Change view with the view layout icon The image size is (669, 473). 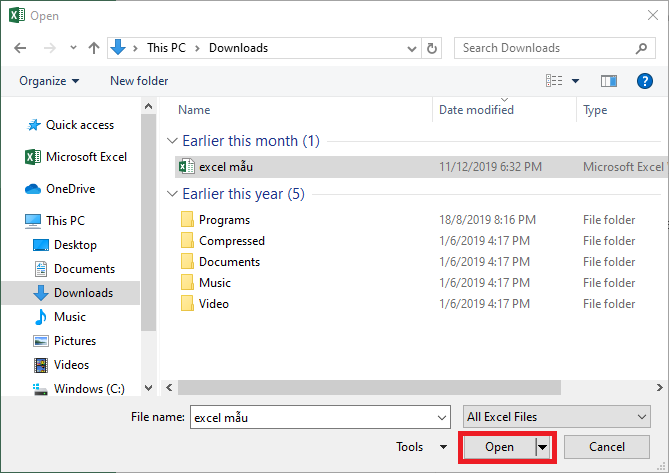tap(554, 81)
